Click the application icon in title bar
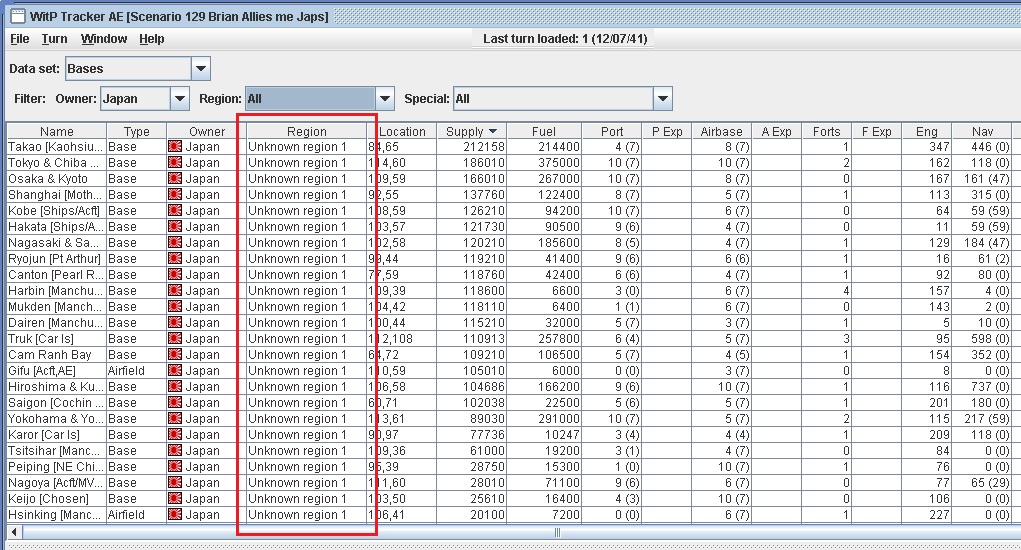 17,16
